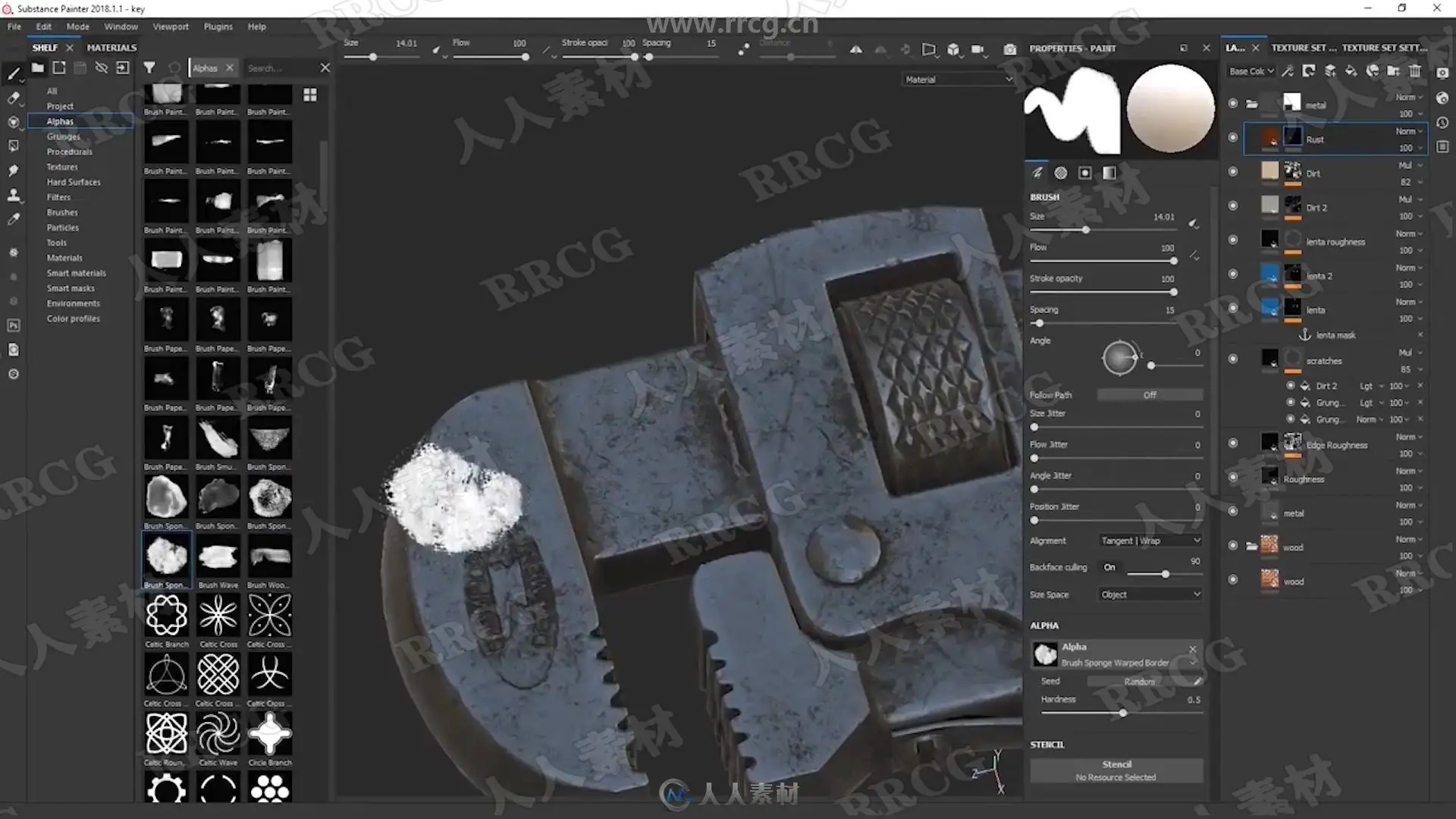Image resolution: width=1456 pixels, height=819 pixels.
Task: Click the shelf filter funnel icon
Action: [x=149, y=67]
